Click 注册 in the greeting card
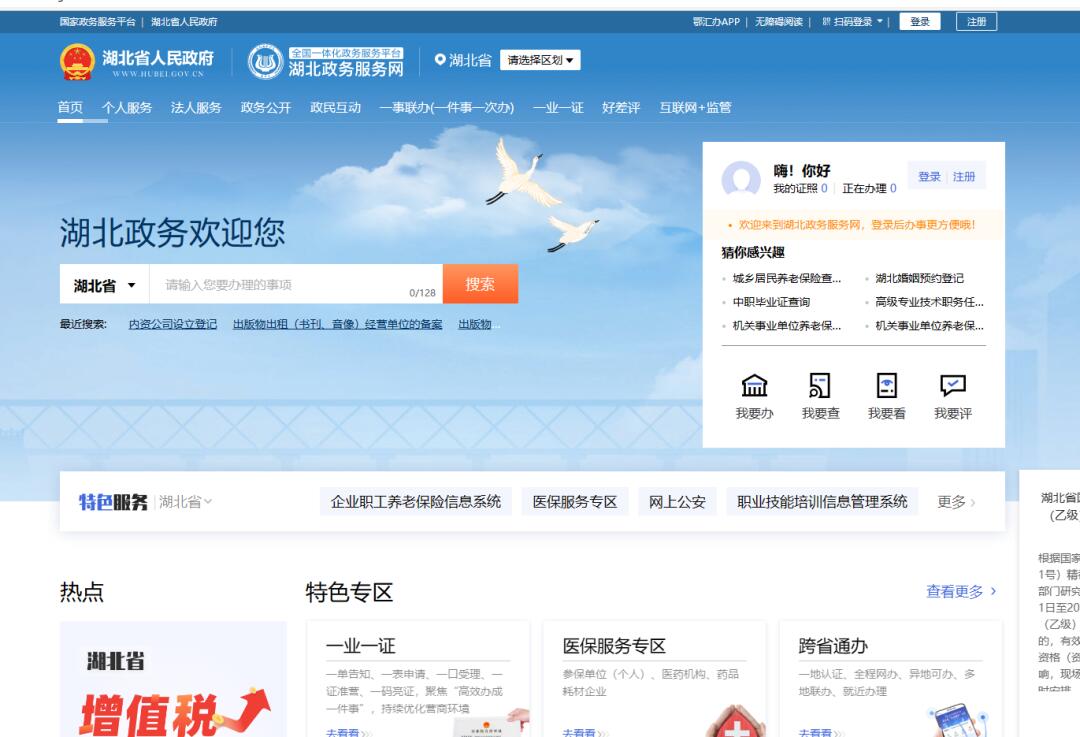 point(964,176)
